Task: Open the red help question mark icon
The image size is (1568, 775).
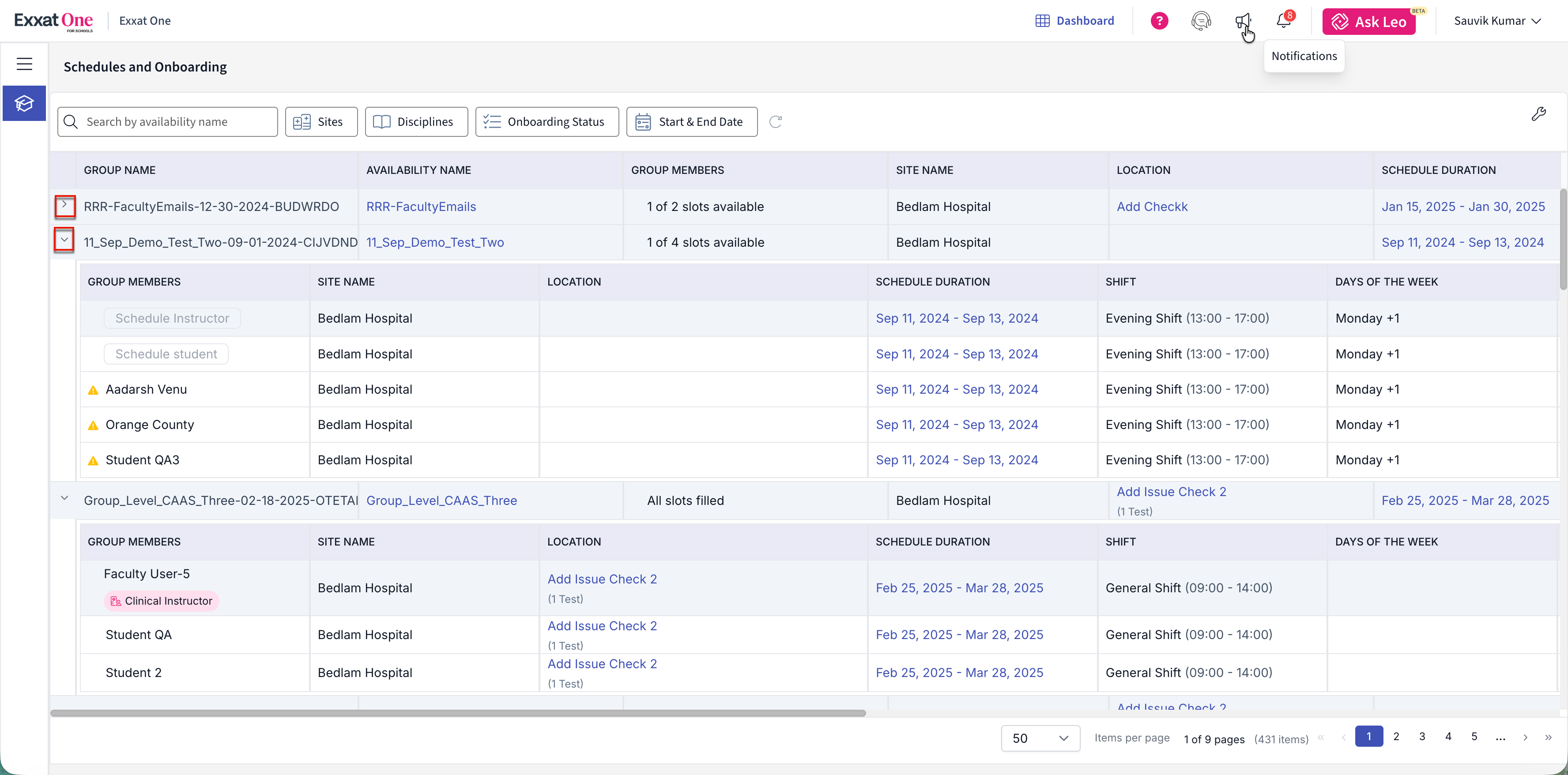Action: click(x=1159, y=21)
